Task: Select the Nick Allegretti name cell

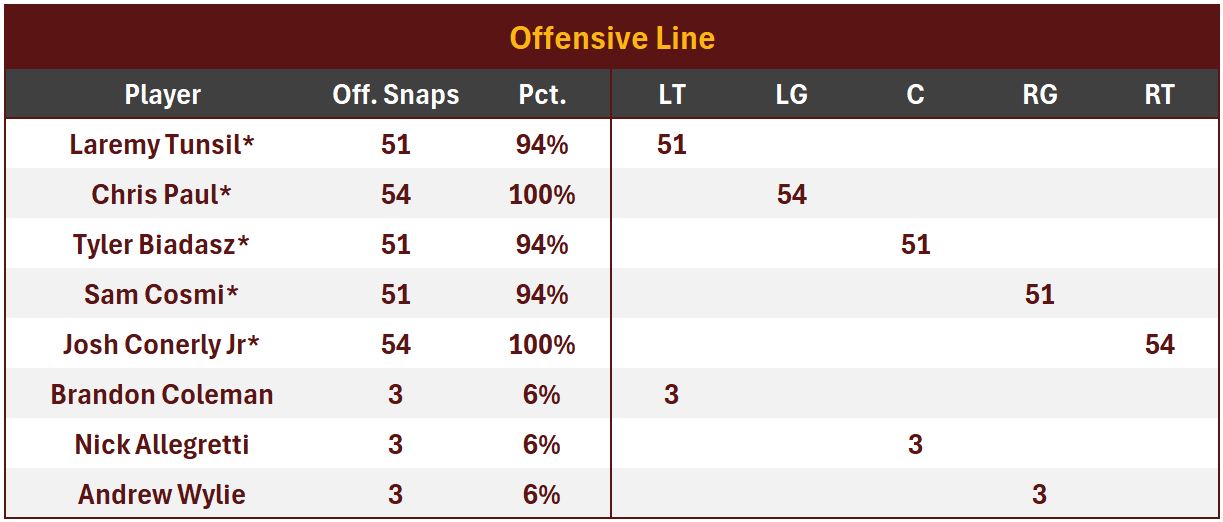Action: [162, 445]
